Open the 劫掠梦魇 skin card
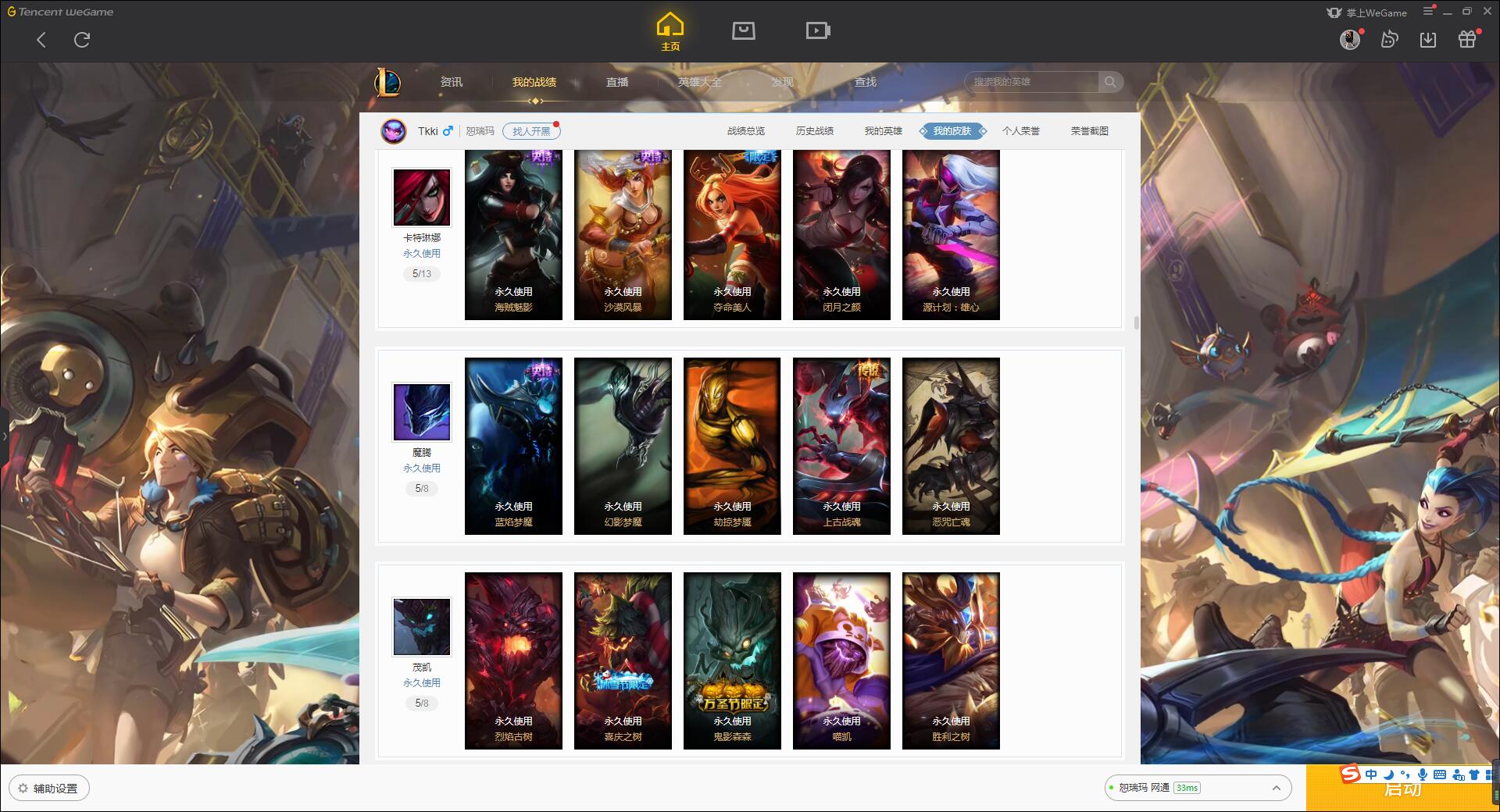Viewport: 1500px width, 812px height. pos(732,446)
